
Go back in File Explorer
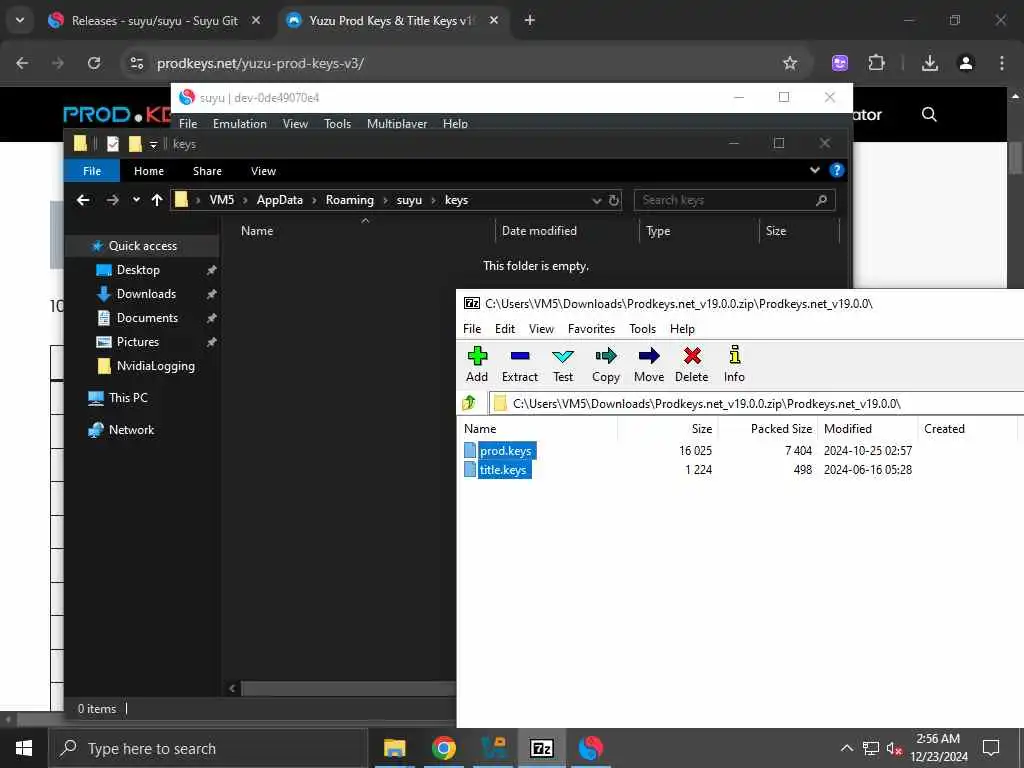pos(83,200)
